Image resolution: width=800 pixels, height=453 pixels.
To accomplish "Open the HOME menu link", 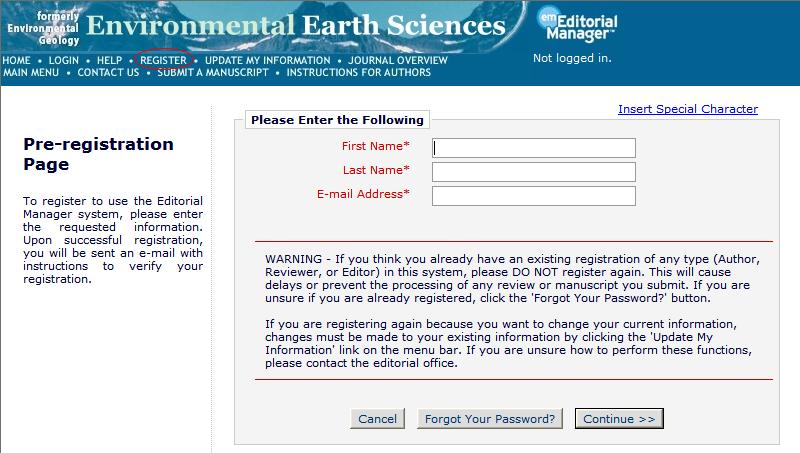I will click(17, 60).
